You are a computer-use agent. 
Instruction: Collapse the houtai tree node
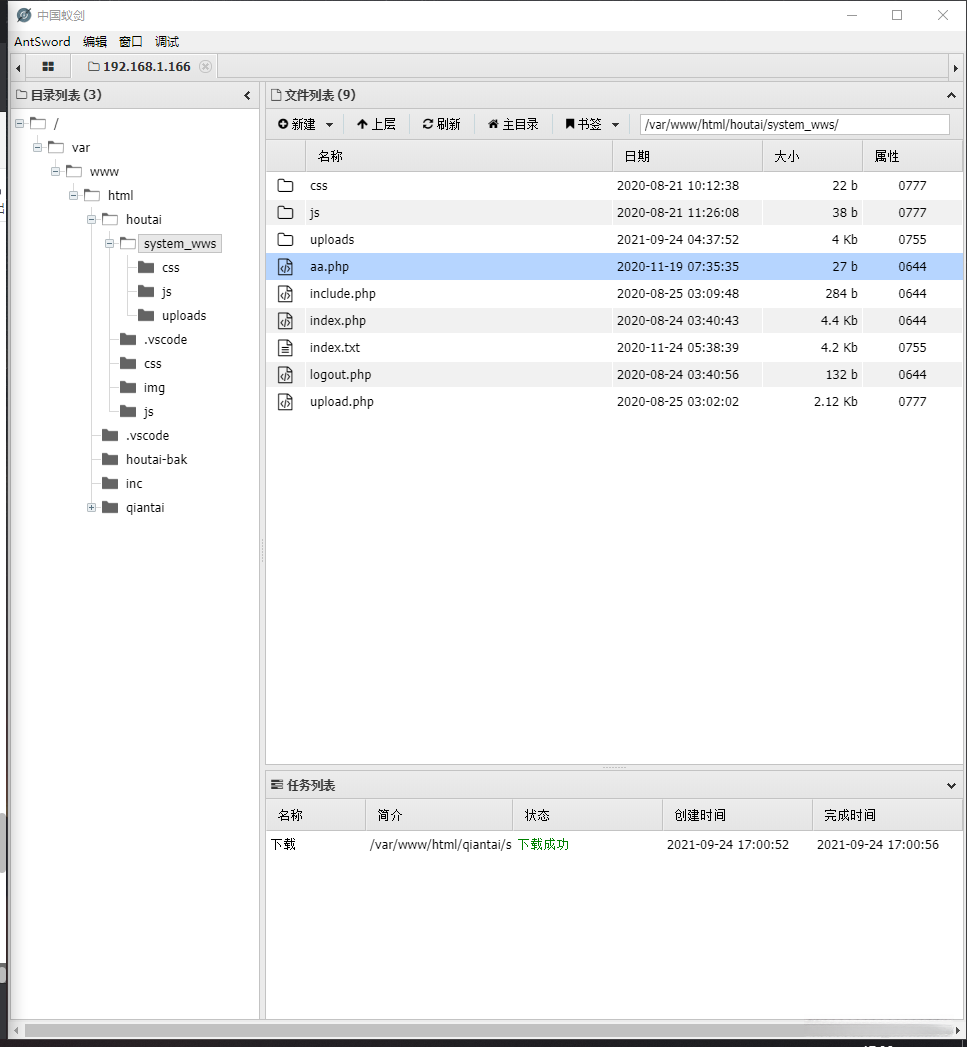[91, 220]
